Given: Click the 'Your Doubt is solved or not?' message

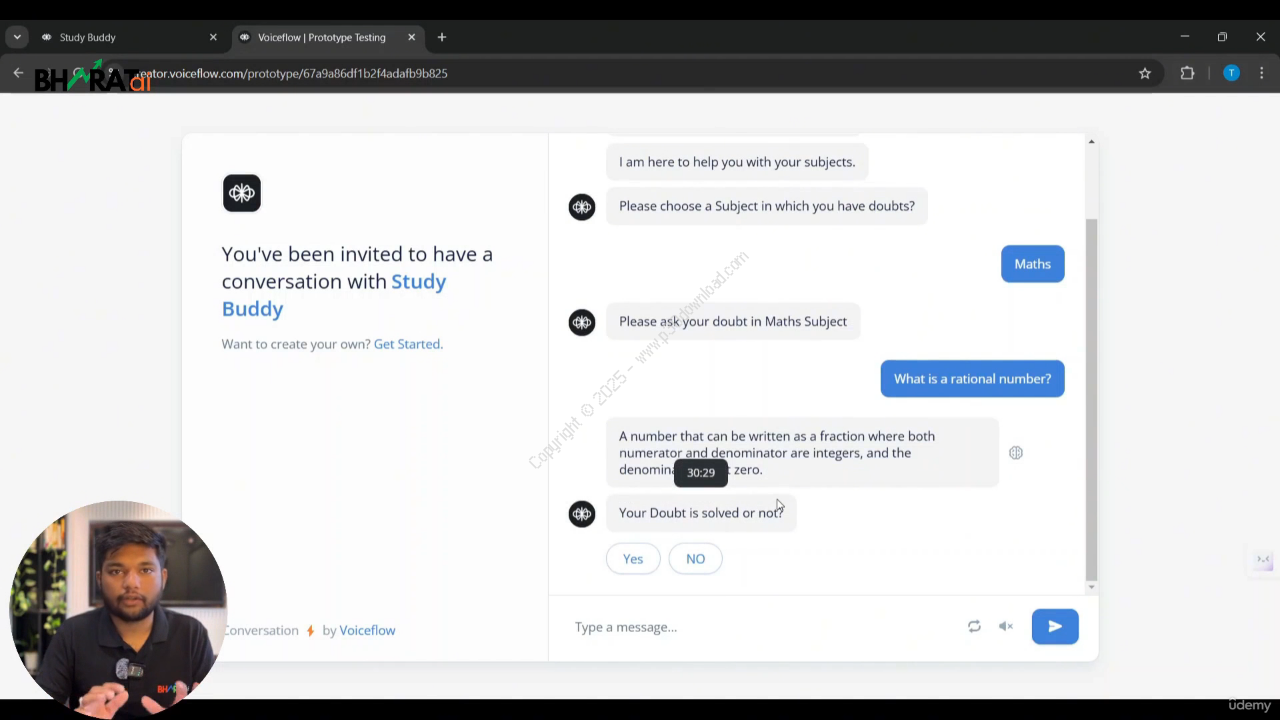Looking at the screenshot, I should click(x=701, y=513).
